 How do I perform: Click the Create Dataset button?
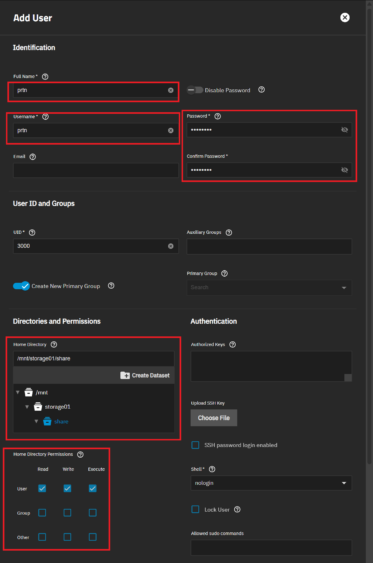(x=145, y=375)
